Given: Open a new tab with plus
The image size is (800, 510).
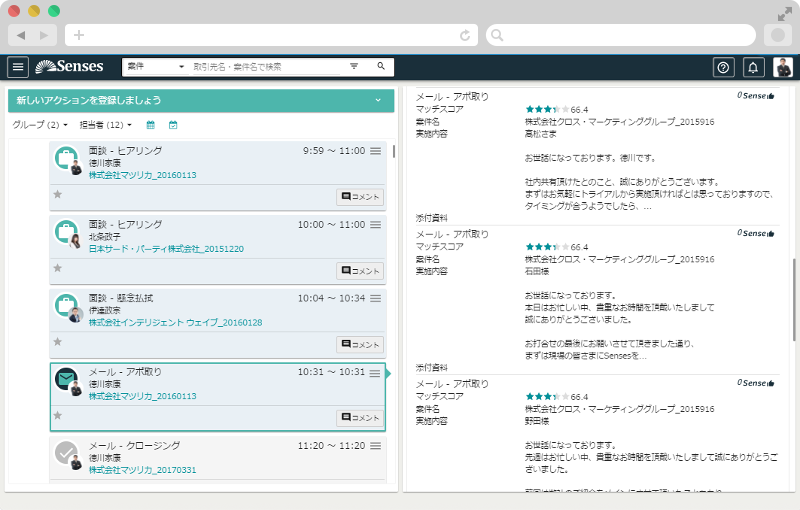Looking at the screenshot, I should [x=79, y=35].
